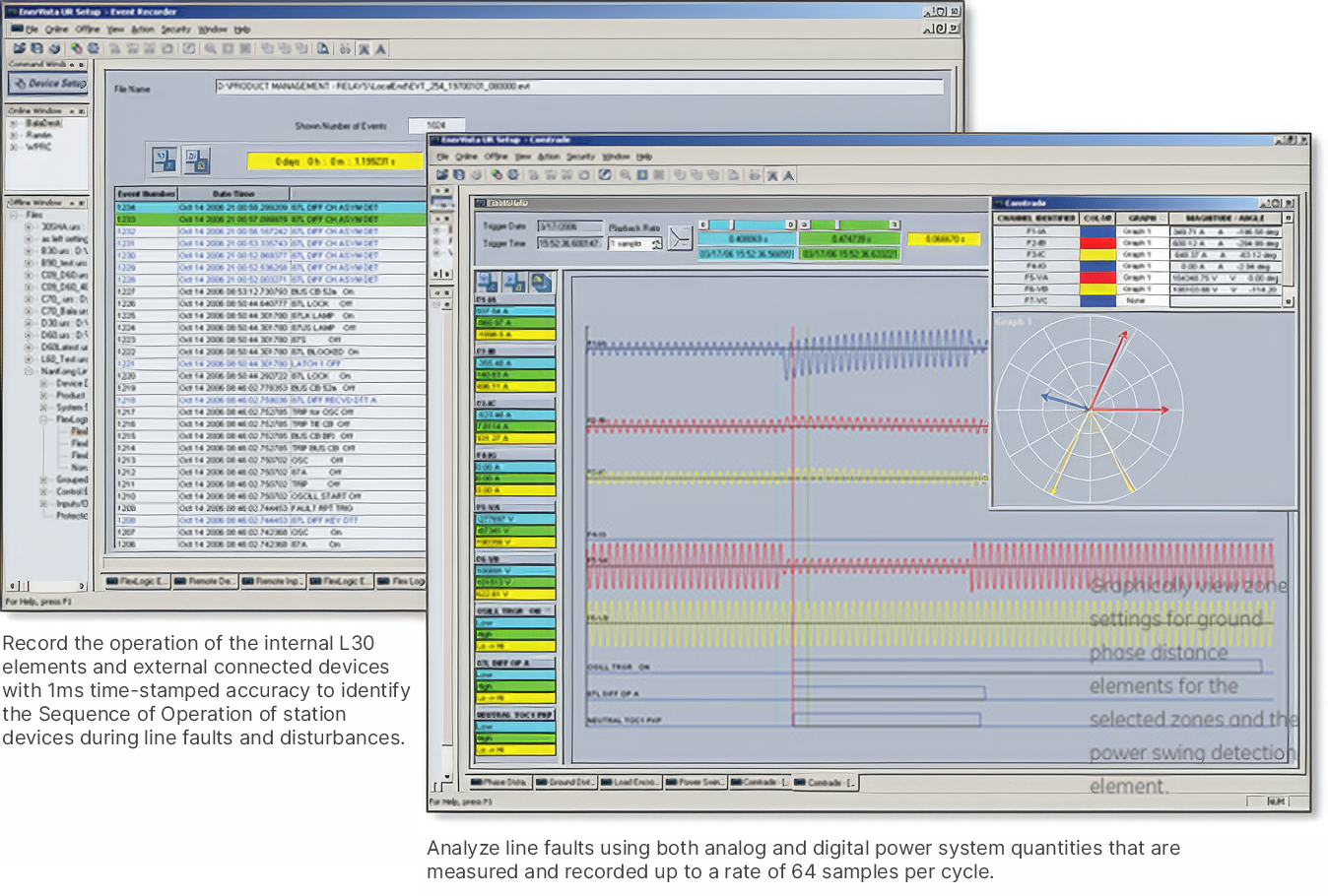Open the Action menu in Comtrade window

(549, 157)
